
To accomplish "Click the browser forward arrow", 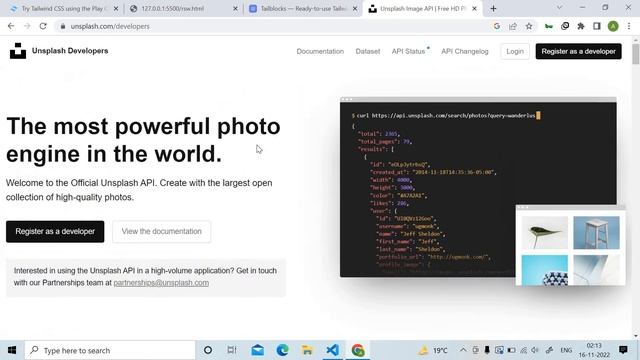I will (x=27, y=26).
